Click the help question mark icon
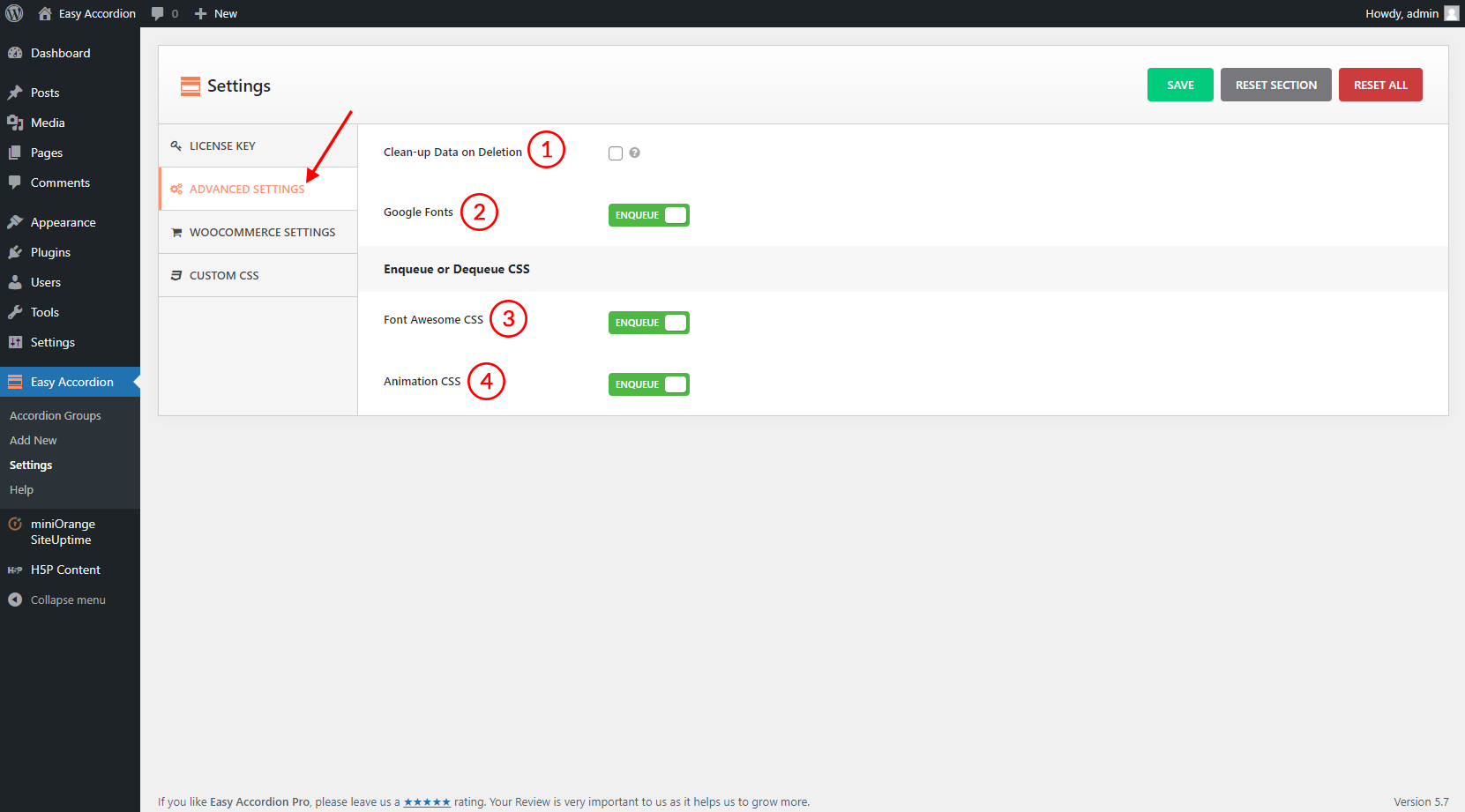This screenshot has height=812, width=1465. tap(634, 153)
